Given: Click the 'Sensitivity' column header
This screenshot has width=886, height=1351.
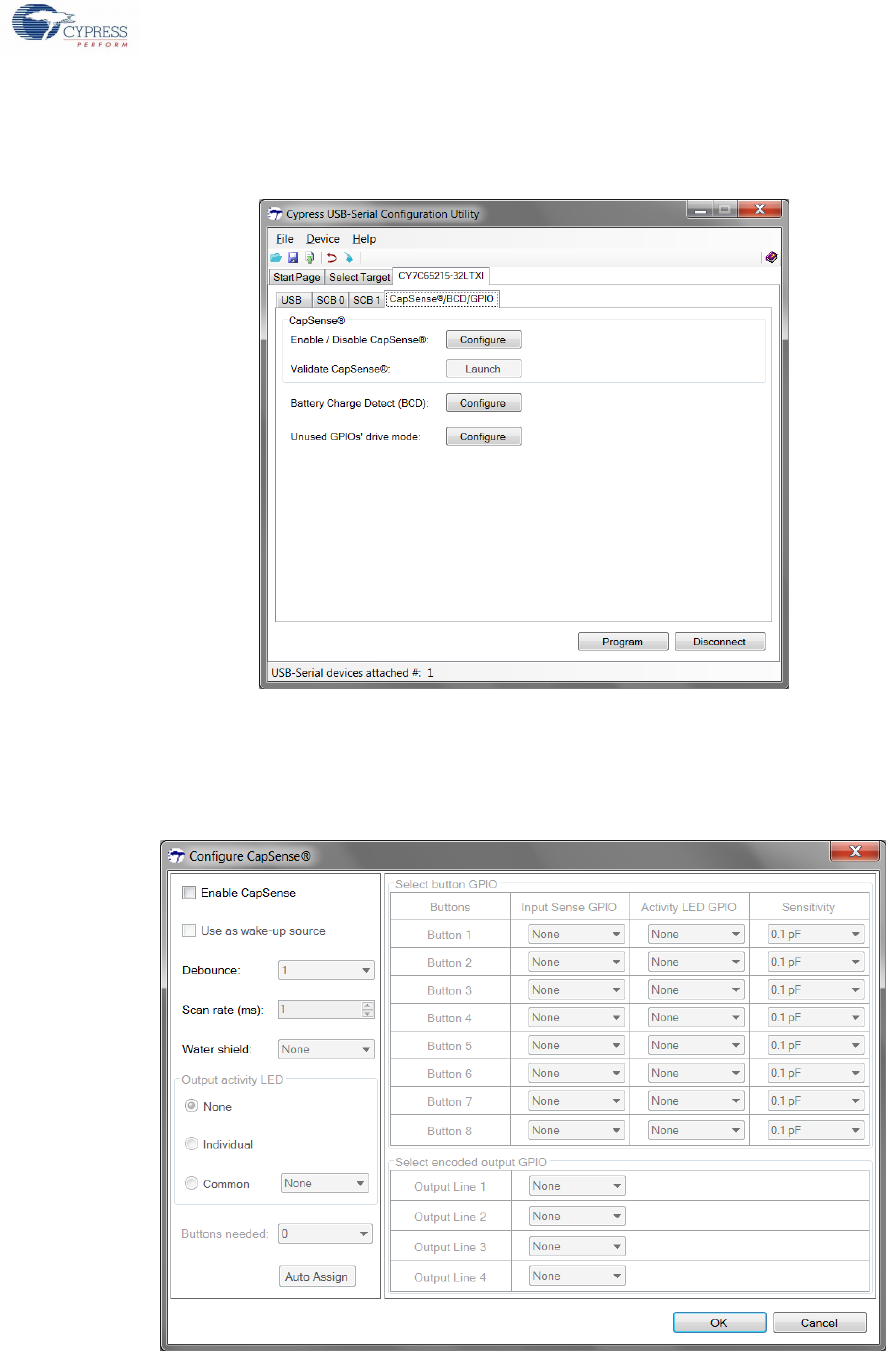Looking at the screenshot, I should (809, 907).
